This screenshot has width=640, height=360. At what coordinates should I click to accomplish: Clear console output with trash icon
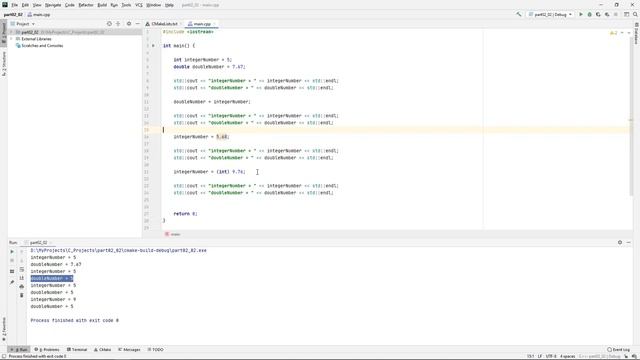pyautogui.click(x=22, y=295)
